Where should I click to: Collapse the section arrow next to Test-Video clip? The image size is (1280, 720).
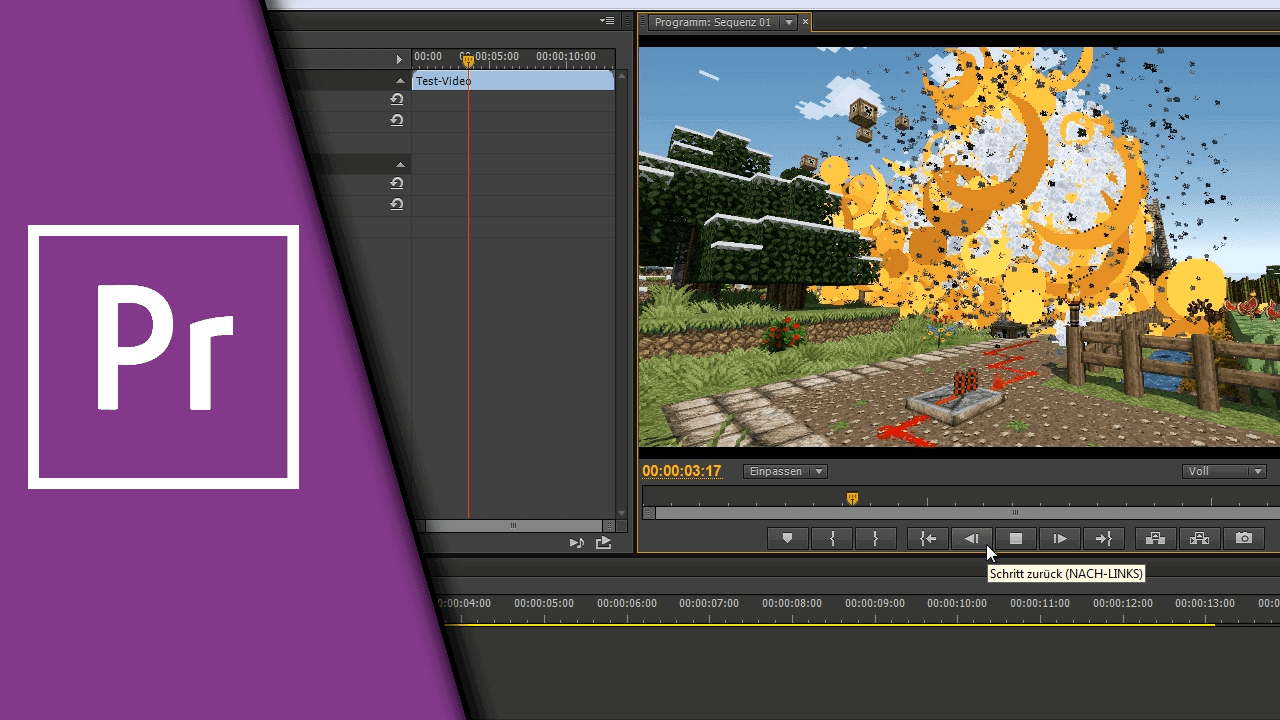pyautogui.click(x=401, y=81)
